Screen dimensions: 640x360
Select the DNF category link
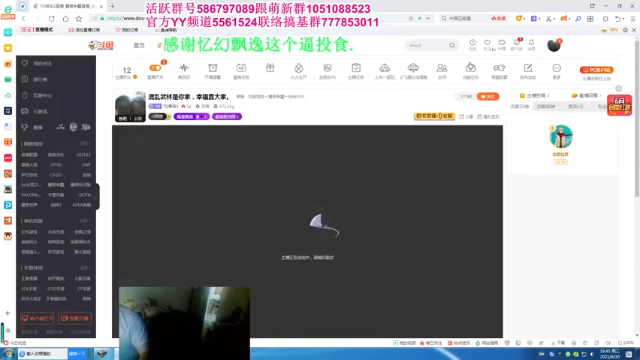click(86, 165)
